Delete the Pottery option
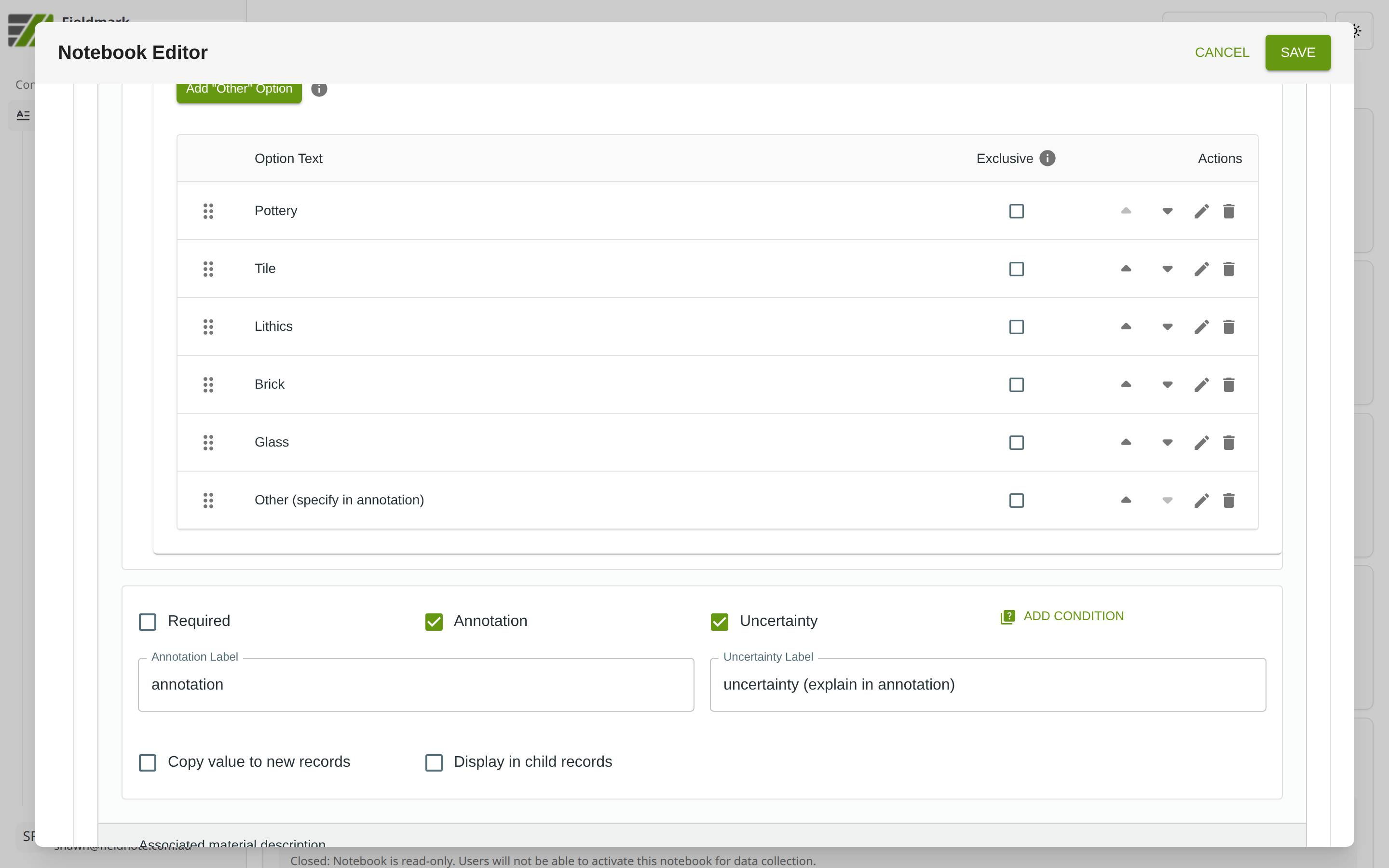Image resolution: width=1389 pixels, height=868 pixels. coord(1228,211)
